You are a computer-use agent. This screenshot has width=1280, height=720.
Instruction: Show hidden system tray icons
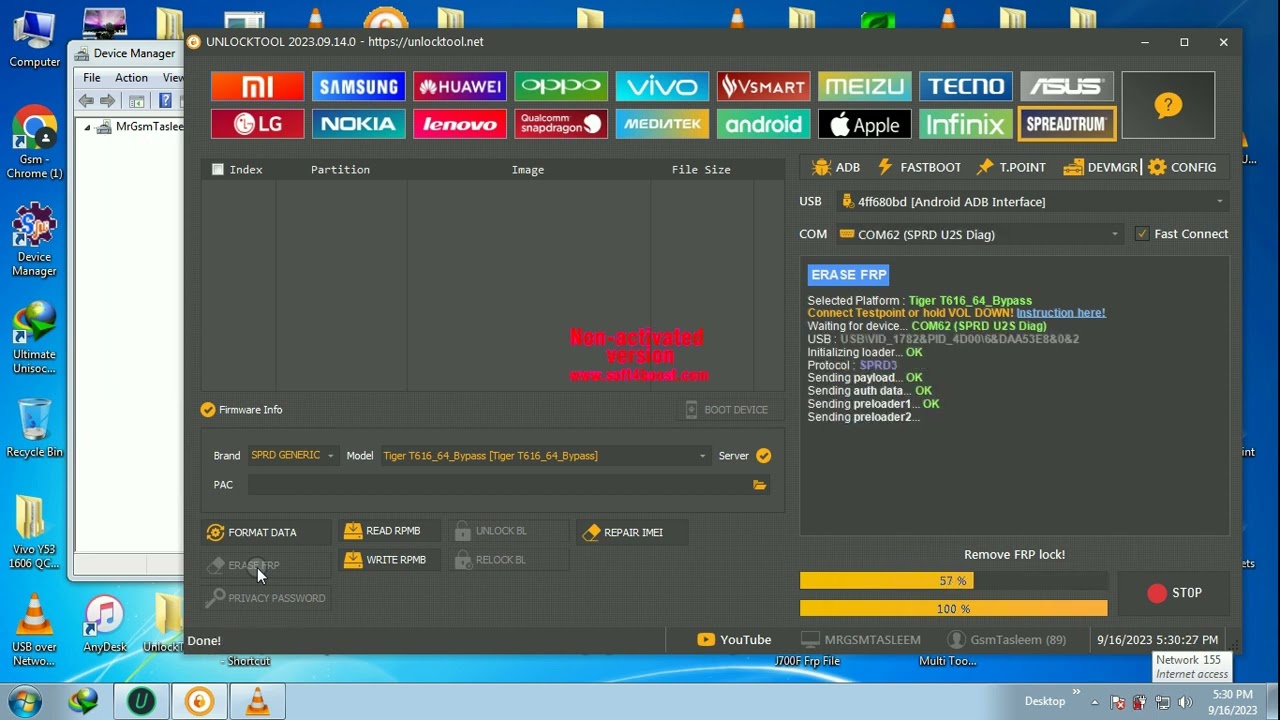click(1095, 702)
